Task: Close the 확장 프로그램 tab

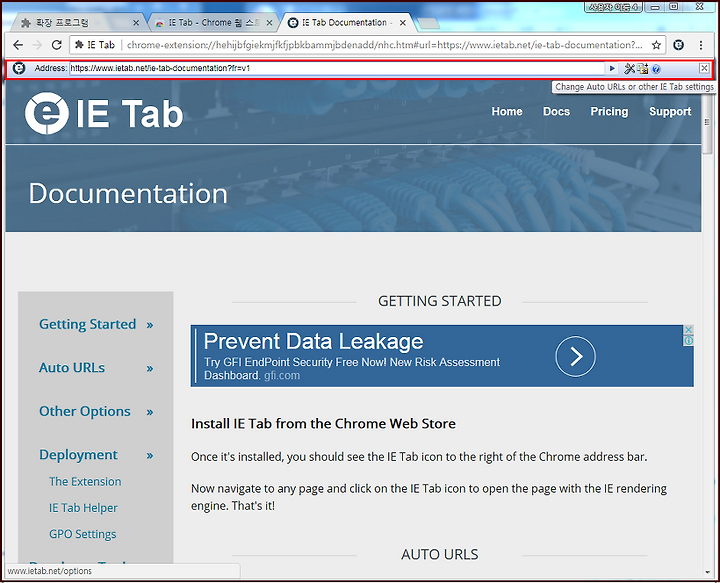Action: (136, 22)
